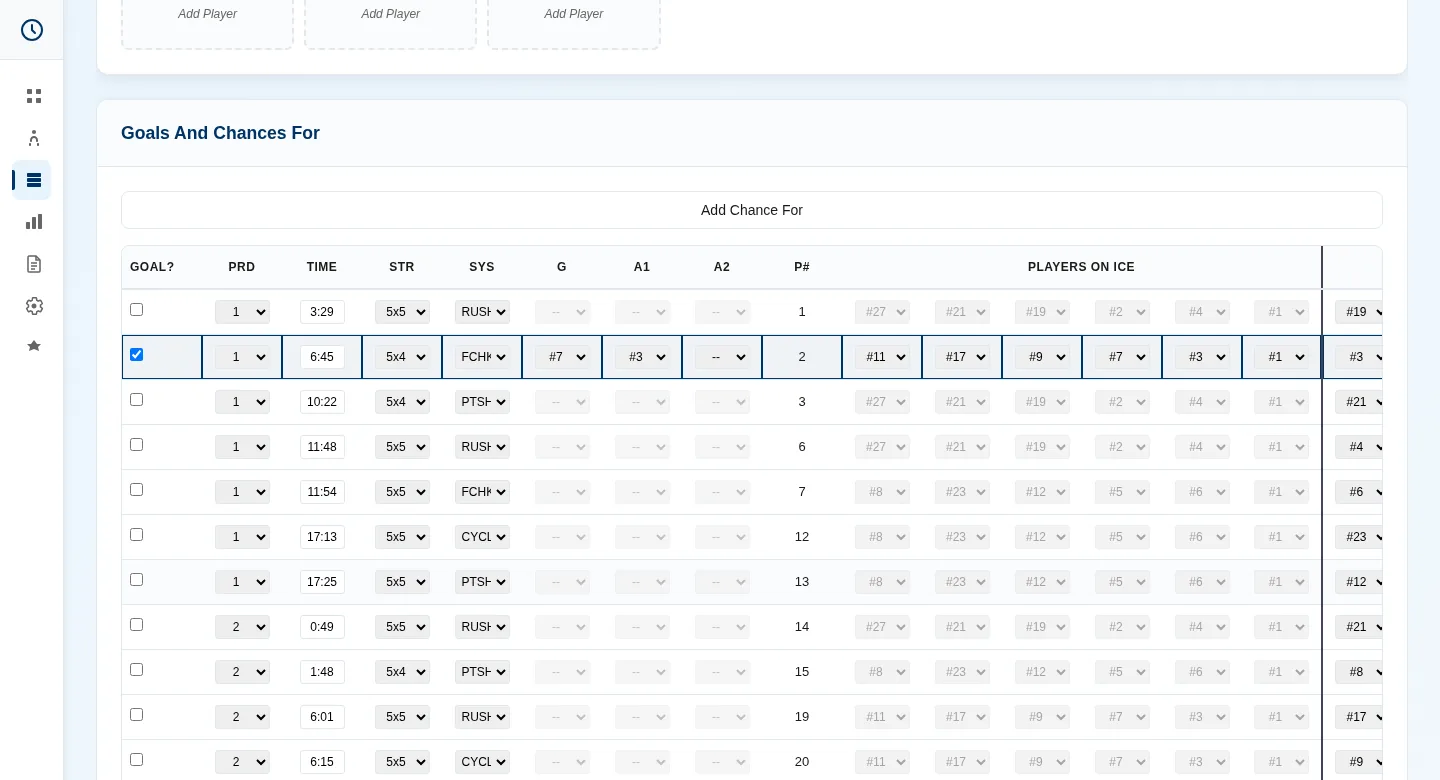Mark the 3:29 chance as a goal

[x=137, y=310]
